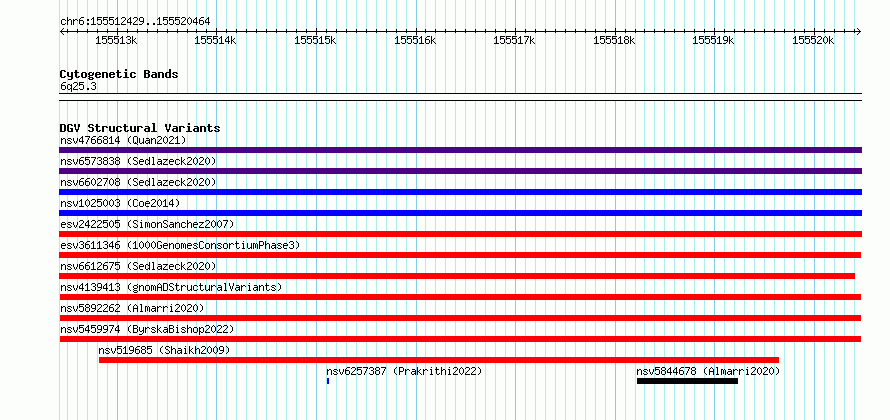Click the DGV Structural Variants track title

(140, 128)
